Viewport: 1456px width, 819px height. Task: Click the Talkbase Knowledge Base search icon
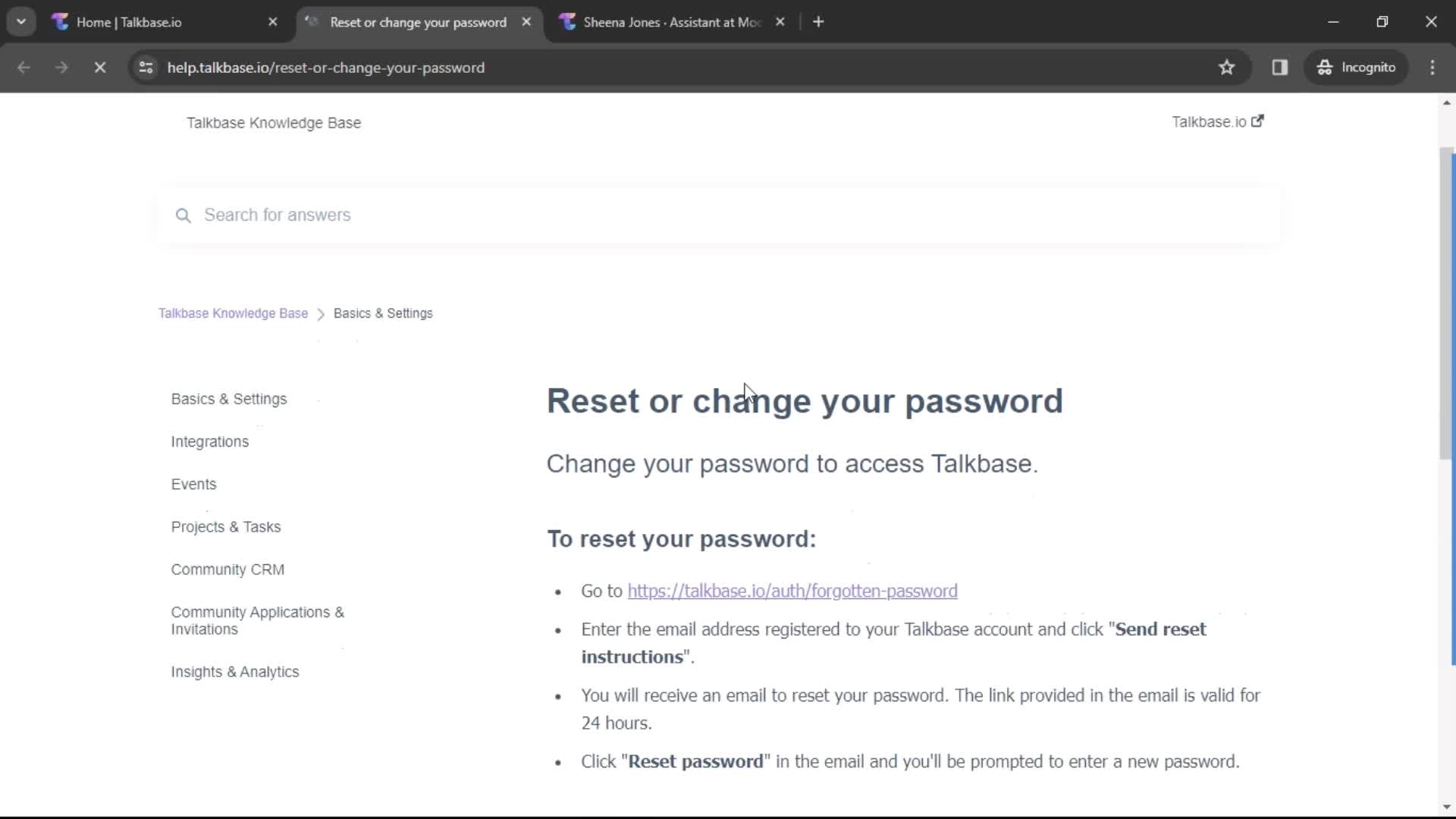(x=184, y=215)
